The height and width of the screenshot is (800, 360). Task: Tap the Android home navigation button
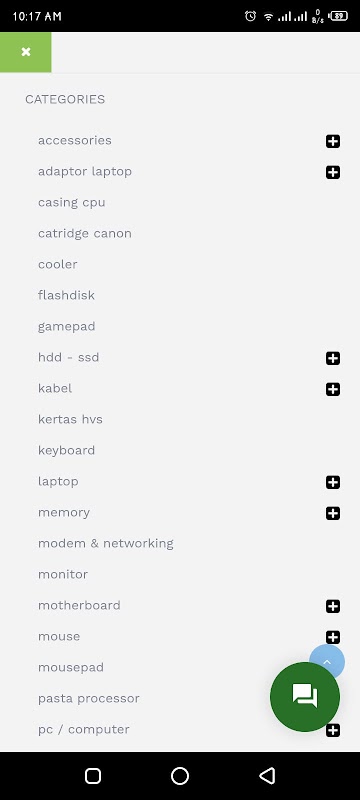(x=180, y=776)
